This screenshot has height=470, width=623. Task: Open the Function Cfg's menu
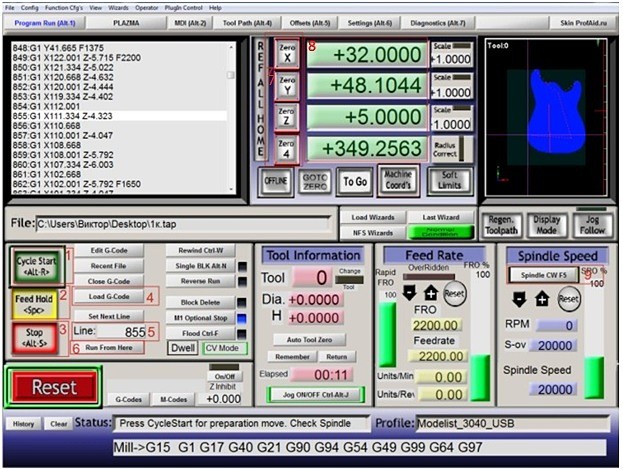point(64,8)
